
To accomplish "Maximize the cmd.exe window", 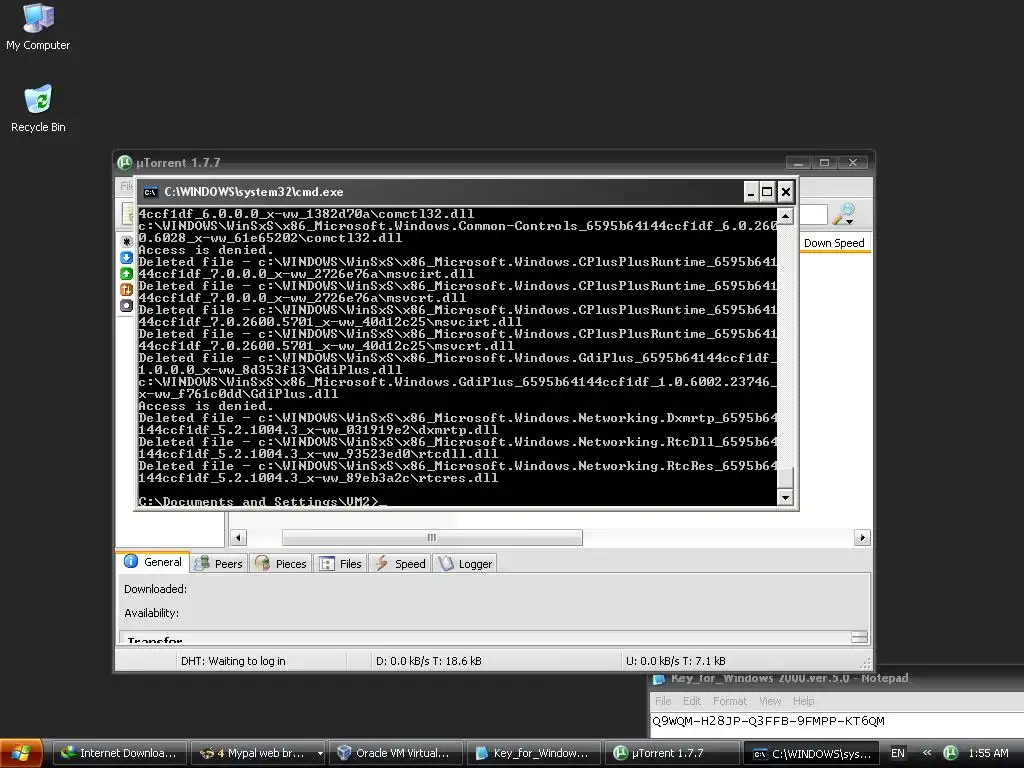I will (x=767, y=192).
